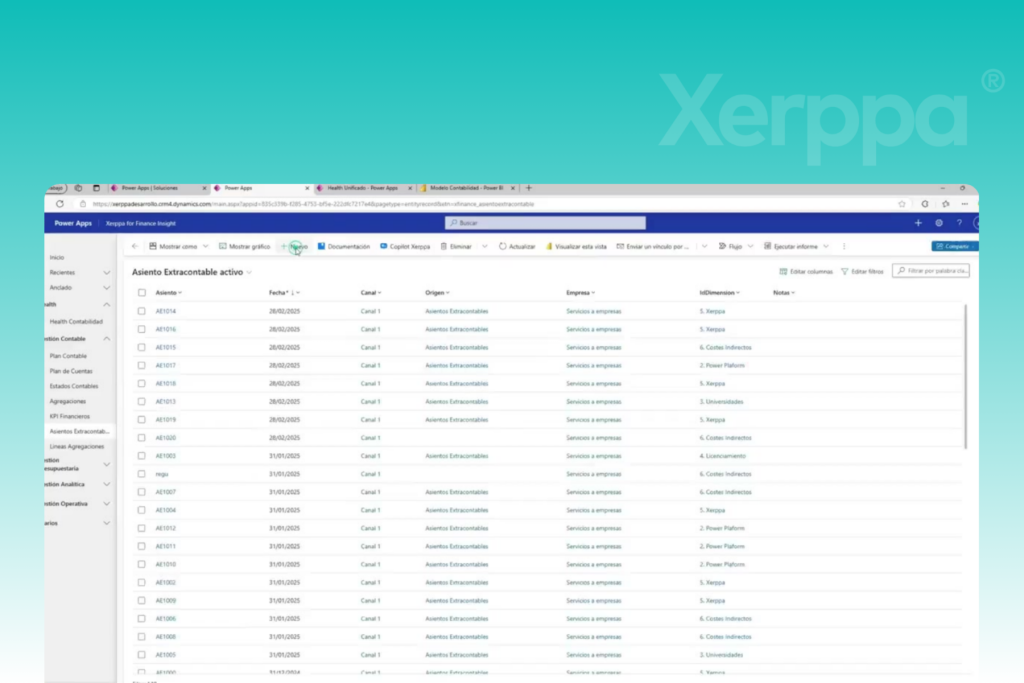Click the Compartir button

[x=954, y=246]
